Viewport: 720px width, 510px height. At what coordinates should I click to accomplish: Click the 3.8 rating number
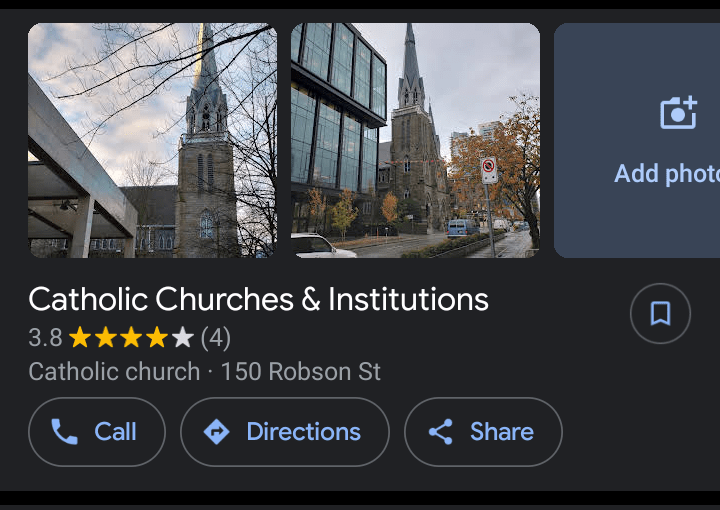pos(45,337)
